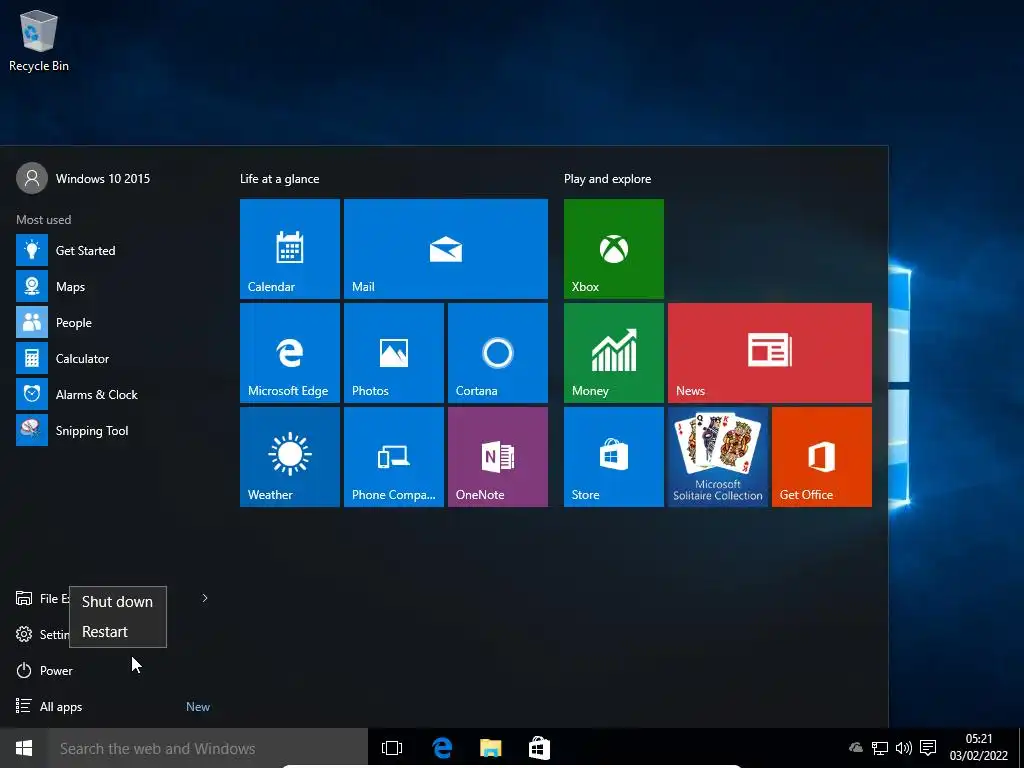Open Edge from the taskbar
Screen dimensions: 1024x768
point(442,748)
